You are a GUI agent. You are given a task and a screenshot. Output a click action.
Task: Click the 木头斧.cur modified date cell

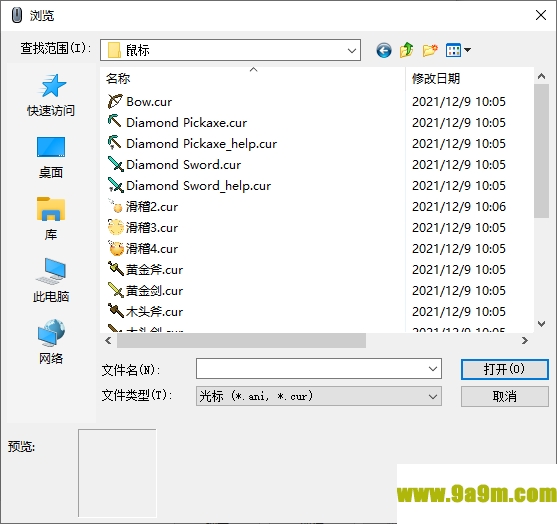459,311
